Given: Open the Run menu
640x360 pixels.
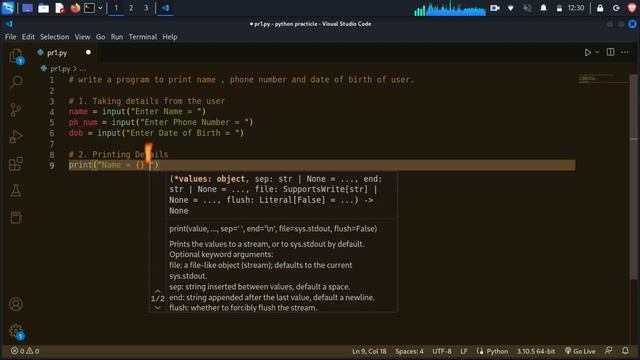Looking at the screenshot, I should point(117,37).
